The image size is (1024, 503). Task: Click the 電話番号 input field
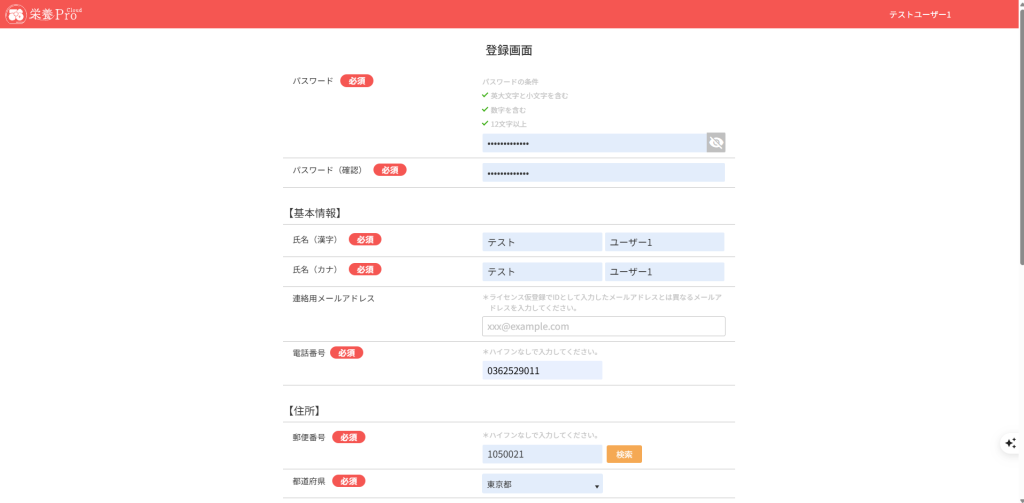click(542, 371)
